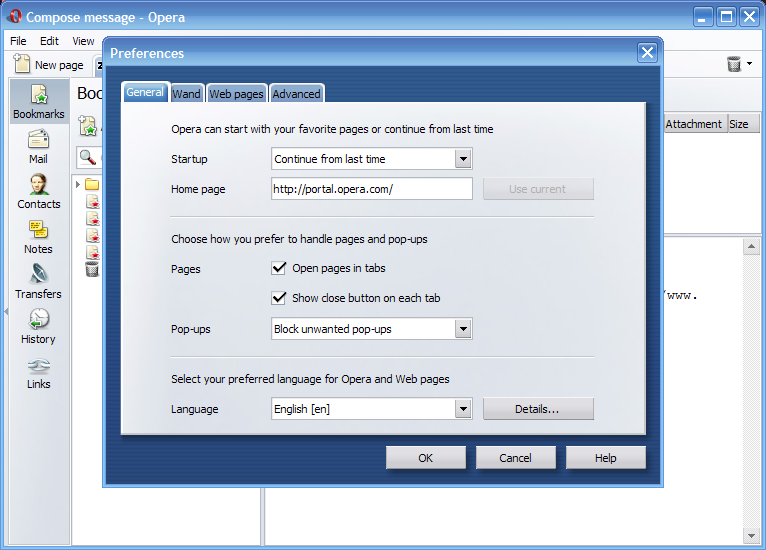766x550 pixels.
Task: Click the message scrollbar down arrow
Action: pos(751,536)
